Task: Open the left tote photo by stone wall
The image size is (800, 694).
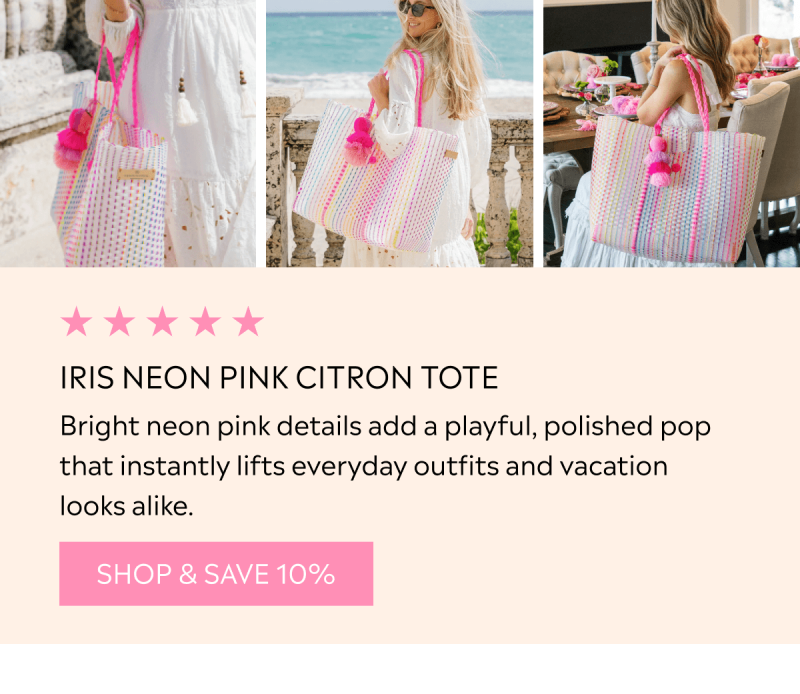Action: [128, 133]
